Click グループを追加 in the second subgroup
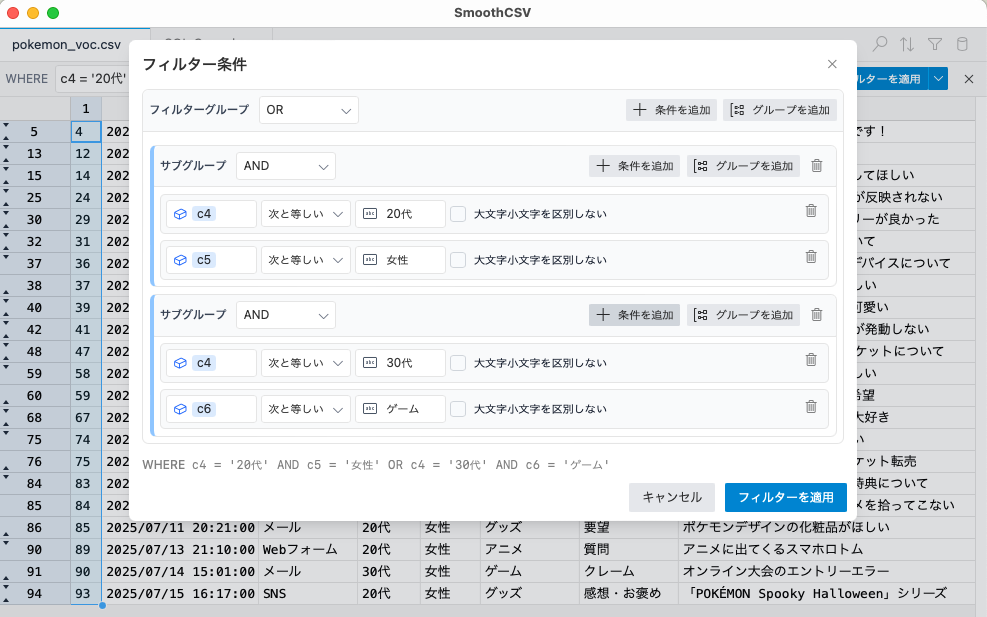The height and width of the screenshot is (617, 987). pyautogui.click(x=743, y=315)
